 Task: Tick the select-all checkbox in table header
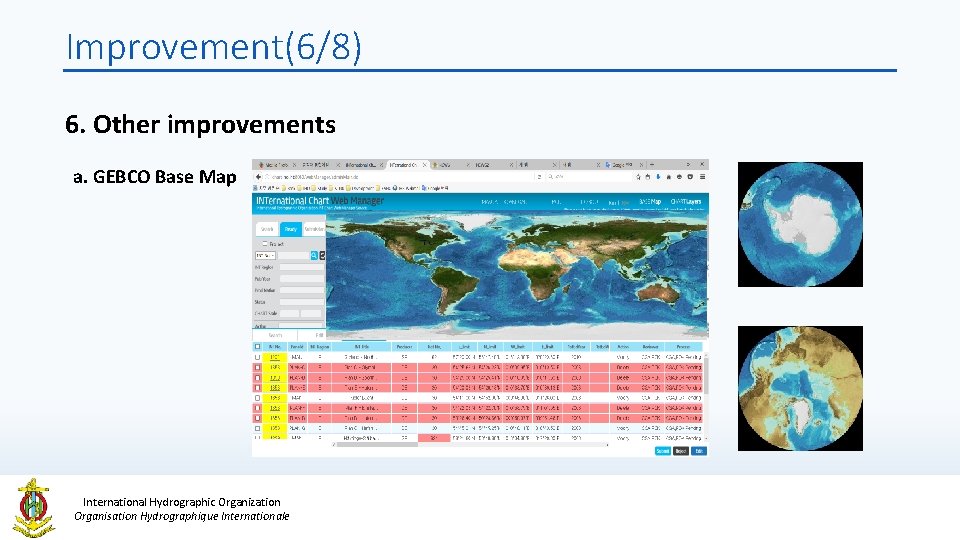[x=257, y=347]
